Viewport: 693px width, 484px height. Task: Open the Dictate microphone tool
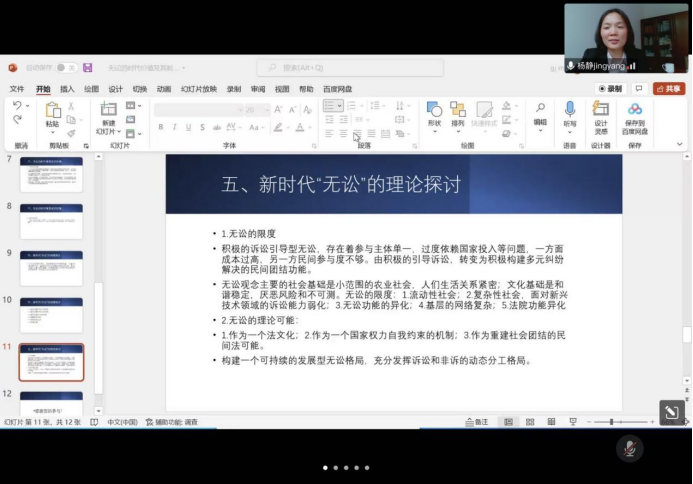point(570,113)
